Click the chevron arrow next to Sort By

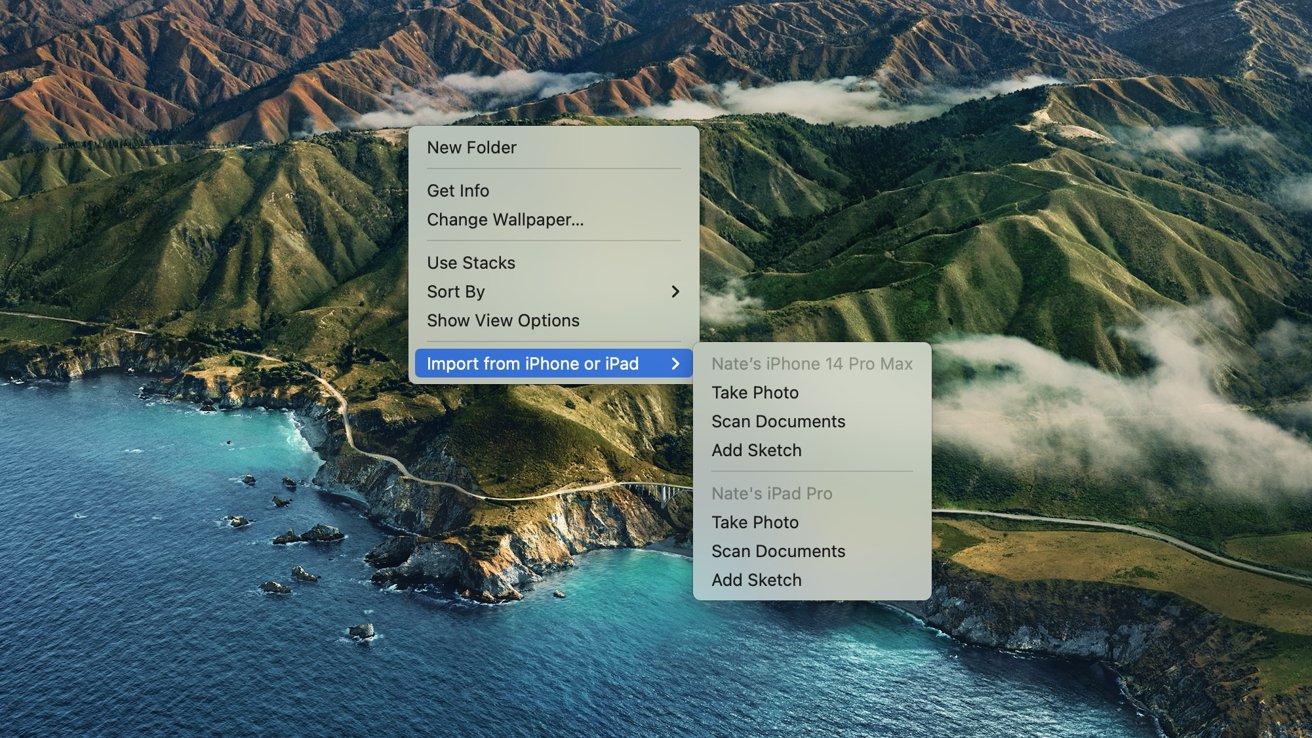[675, 291]
